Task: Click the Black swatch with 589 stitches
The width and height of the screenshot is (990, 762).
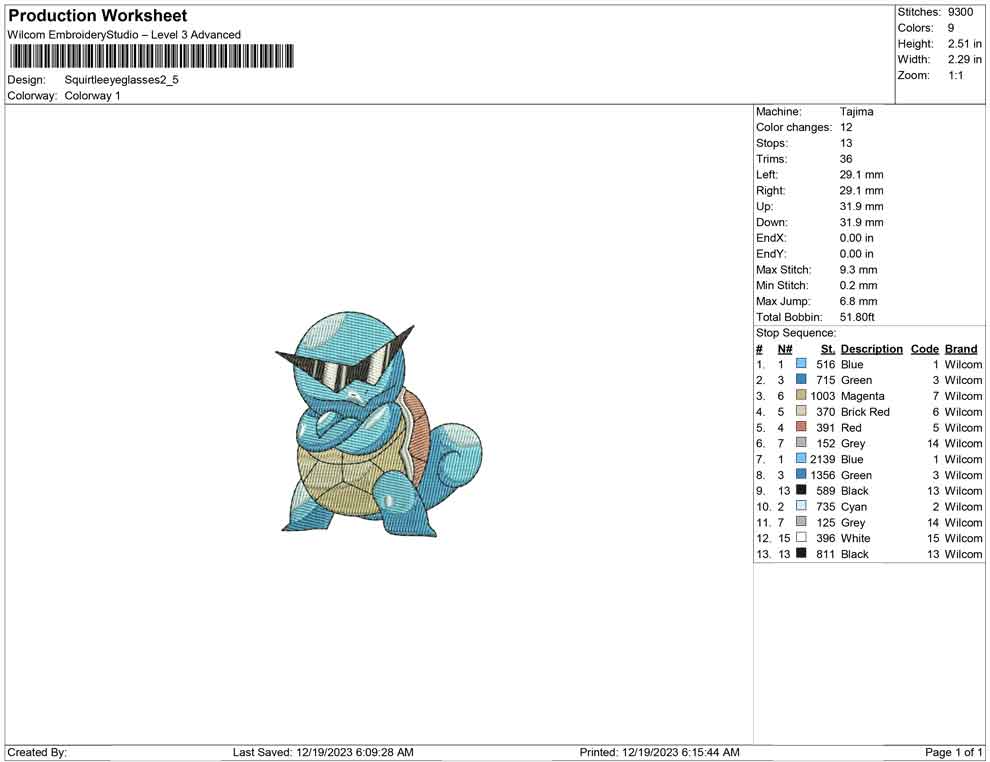Action: pos(801,490)
